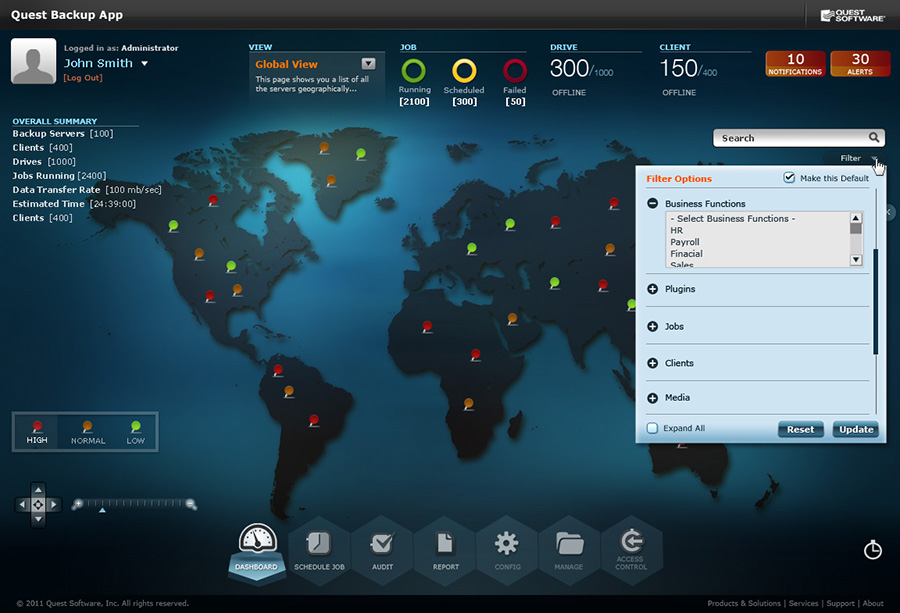Click the Estimated Time summary row
Screen dimensions: 900x613
coord(74,204)
